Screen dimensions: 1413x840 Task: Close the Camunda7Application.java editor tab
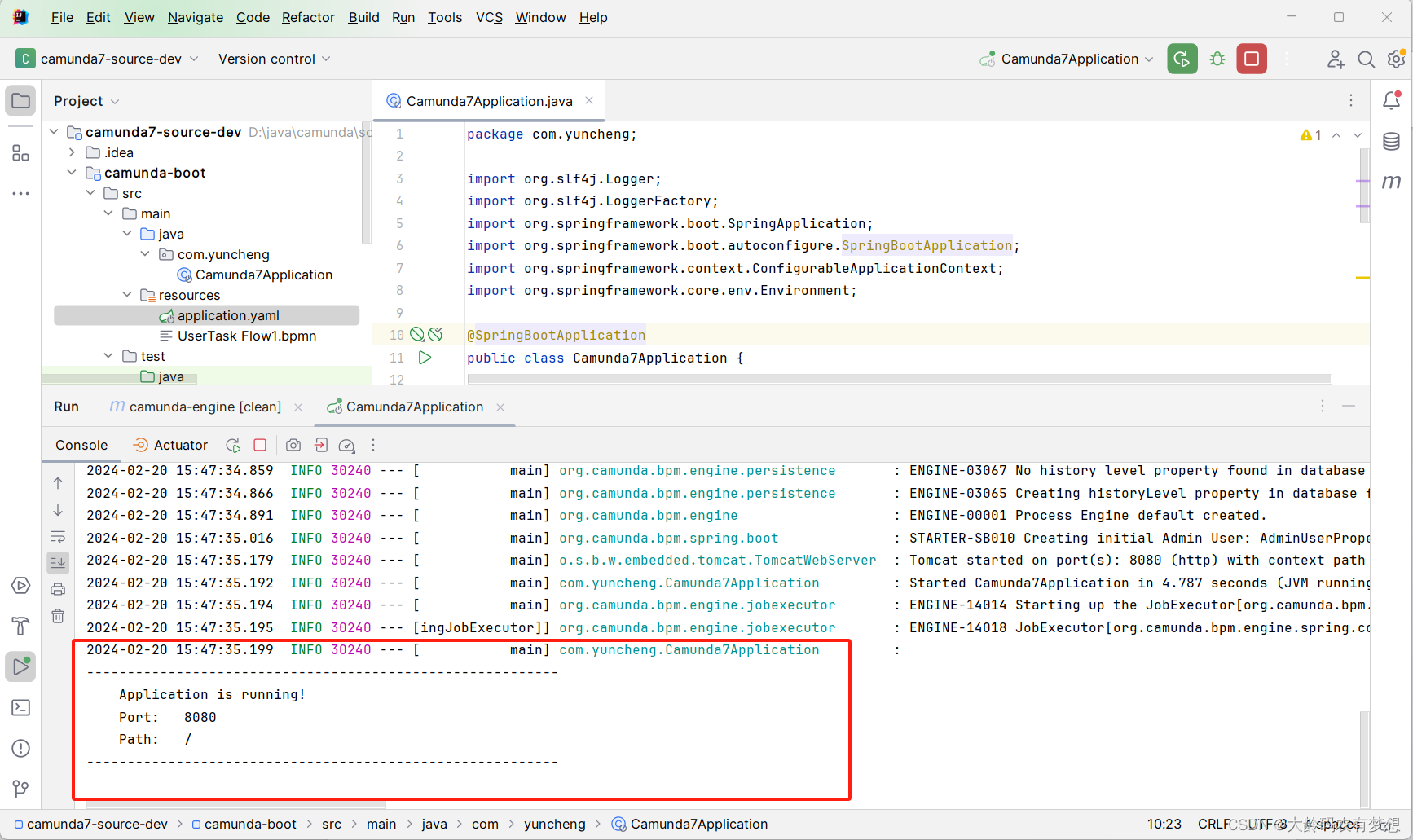point(589,100)
